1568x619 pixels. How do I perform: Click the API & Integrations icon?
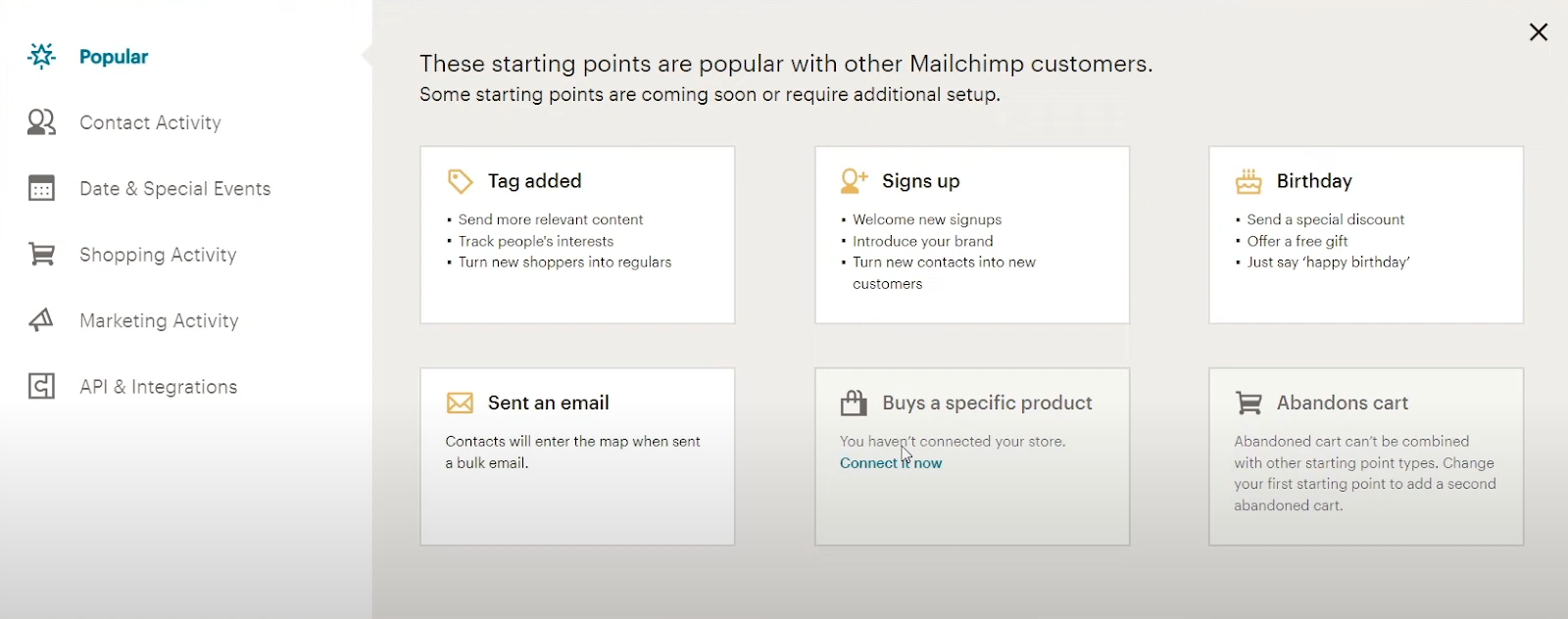[x=41, y=386]
